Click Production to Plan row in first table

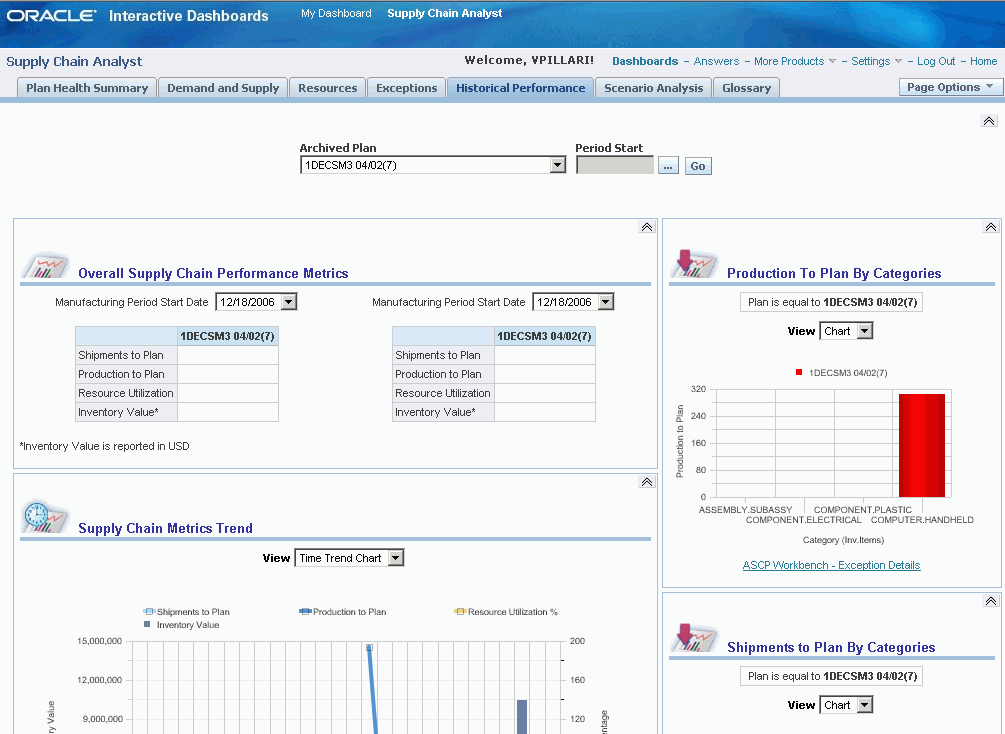click(x=177, y=374)
